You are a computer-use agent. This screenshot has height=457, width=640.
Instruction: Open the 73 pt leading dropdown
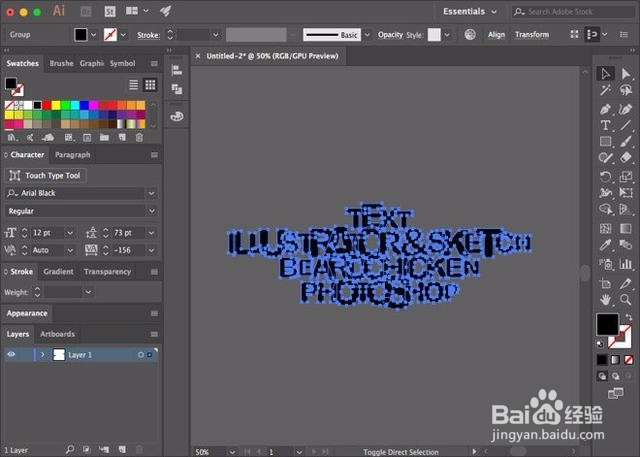pyautogui.click(x=151, y=233)
